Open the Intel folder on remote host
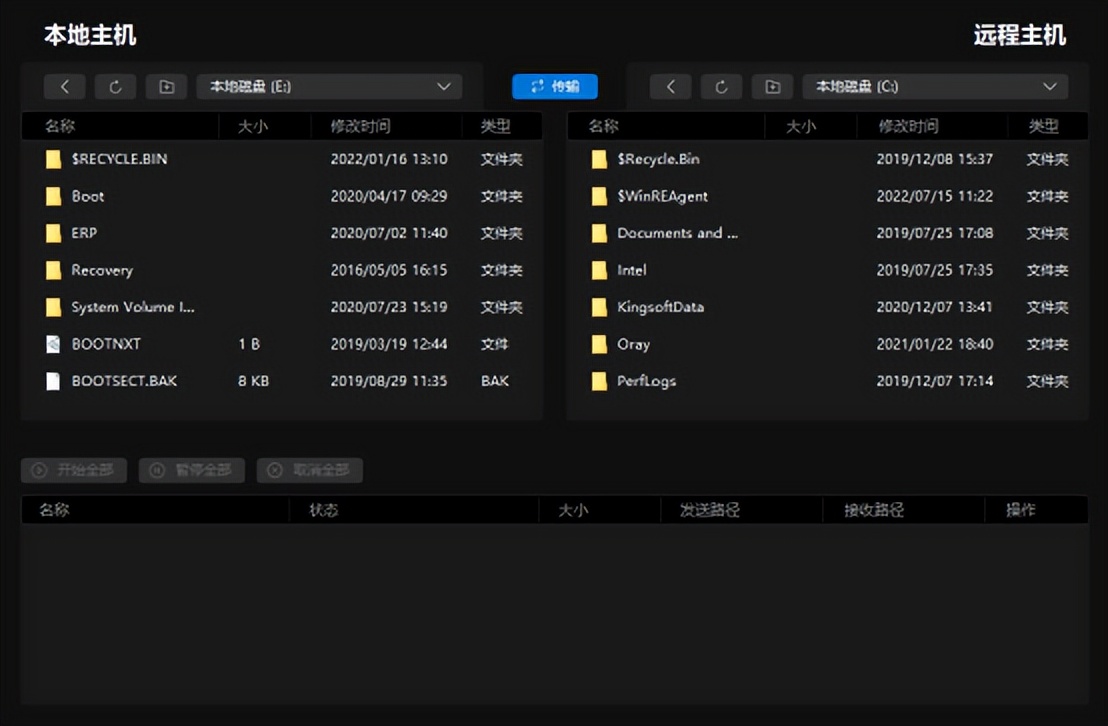The image size is (1108, 726). tap(633, 270)
